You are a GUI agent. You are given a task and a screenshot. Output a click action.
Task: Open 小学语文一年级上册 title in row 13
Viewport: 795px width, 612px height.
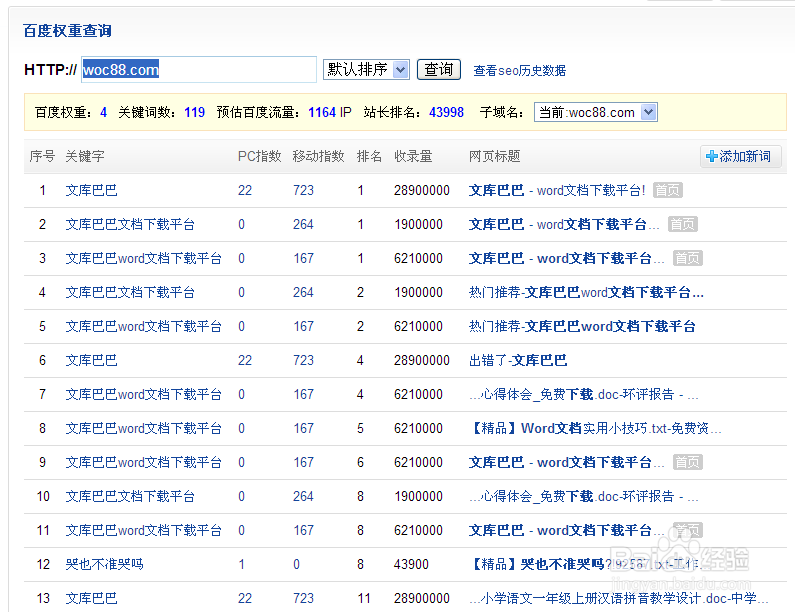619,598
